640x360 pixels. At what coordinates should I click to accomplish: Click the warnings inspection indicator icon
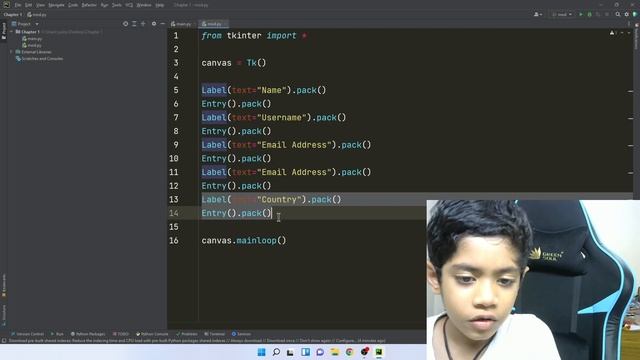612,33
